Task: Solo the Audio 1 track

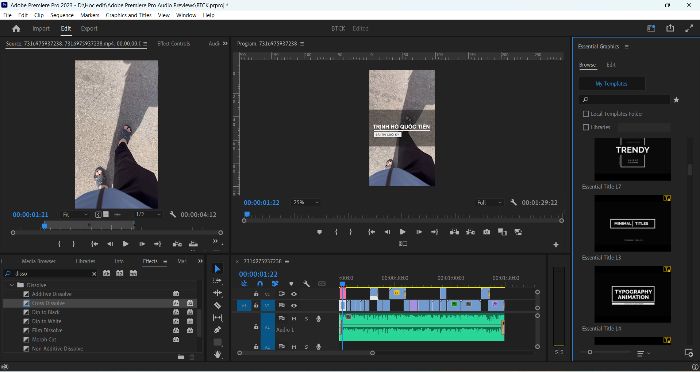Action: 306,318
